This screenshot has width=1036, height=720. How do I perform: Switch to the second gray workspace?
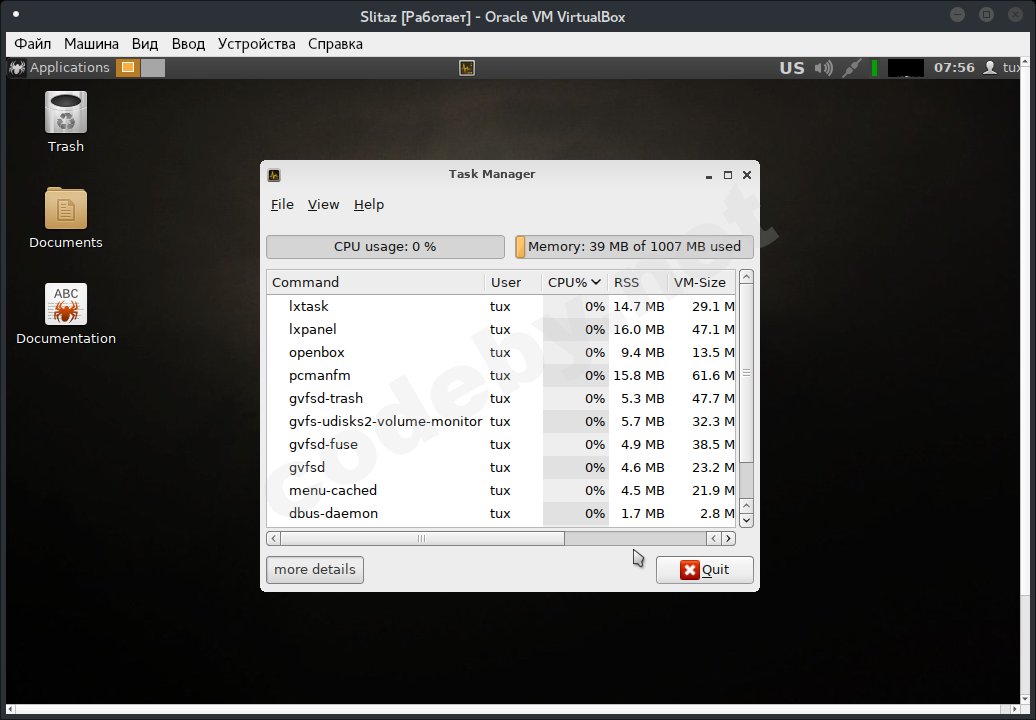153,67
